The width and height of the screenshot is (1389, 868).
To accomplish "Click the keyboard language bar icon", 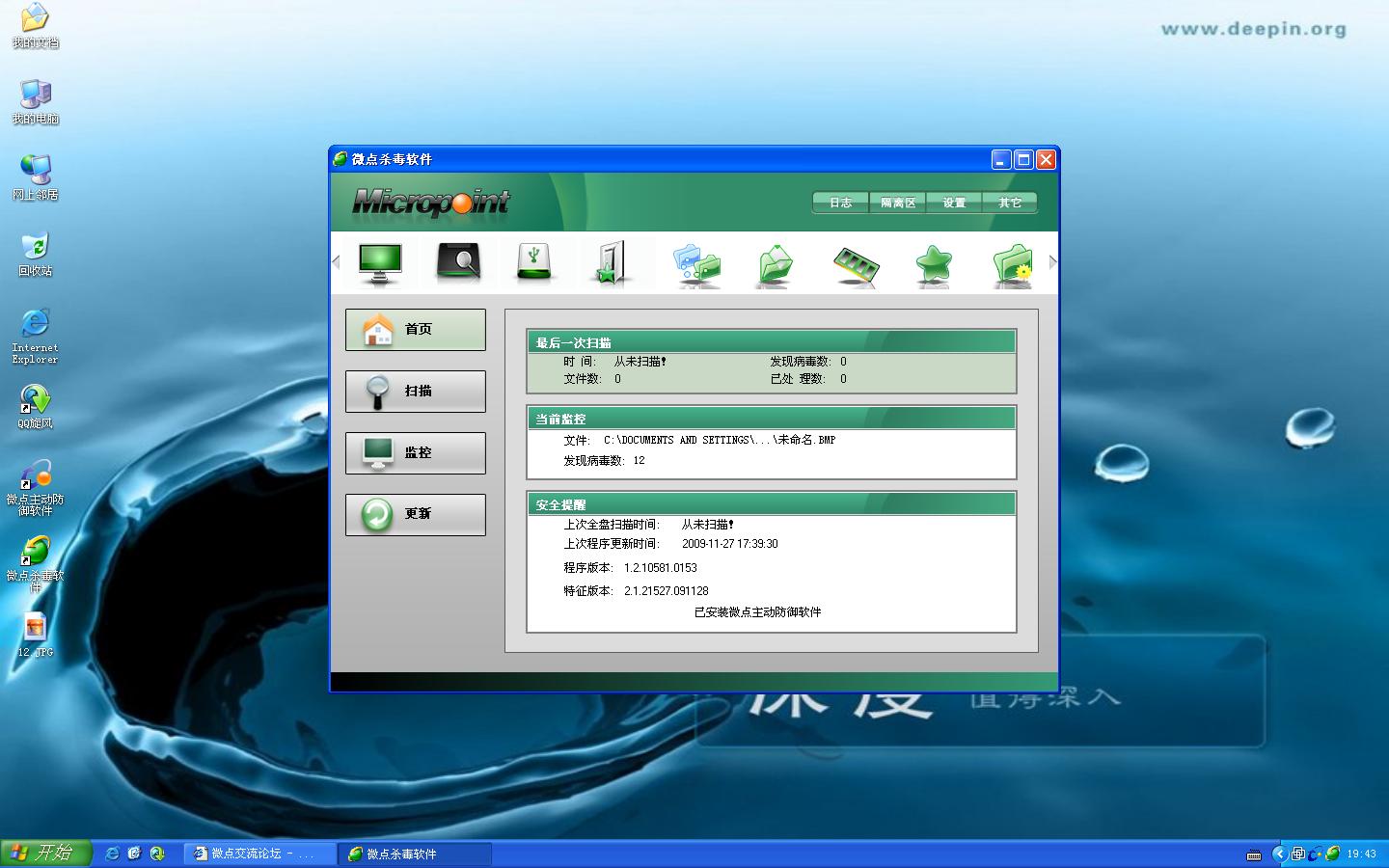I will [1254, 854].
